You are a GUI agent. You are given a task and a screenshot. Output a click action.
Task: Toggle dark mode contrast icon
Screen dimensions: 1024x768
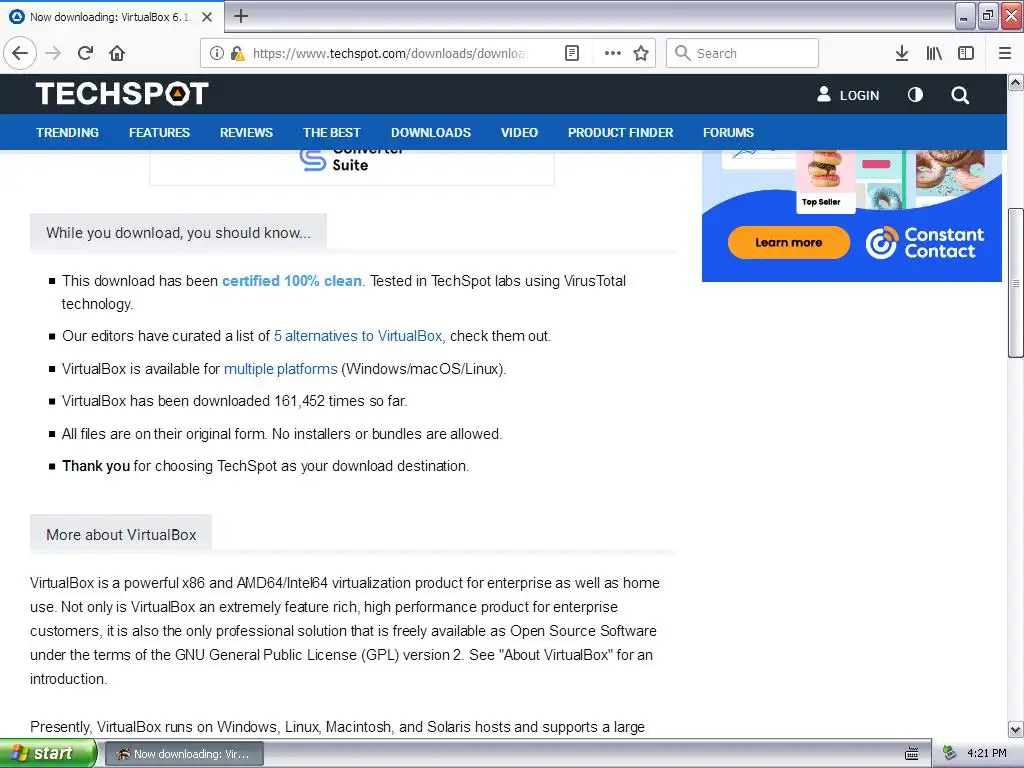(916, 95)
